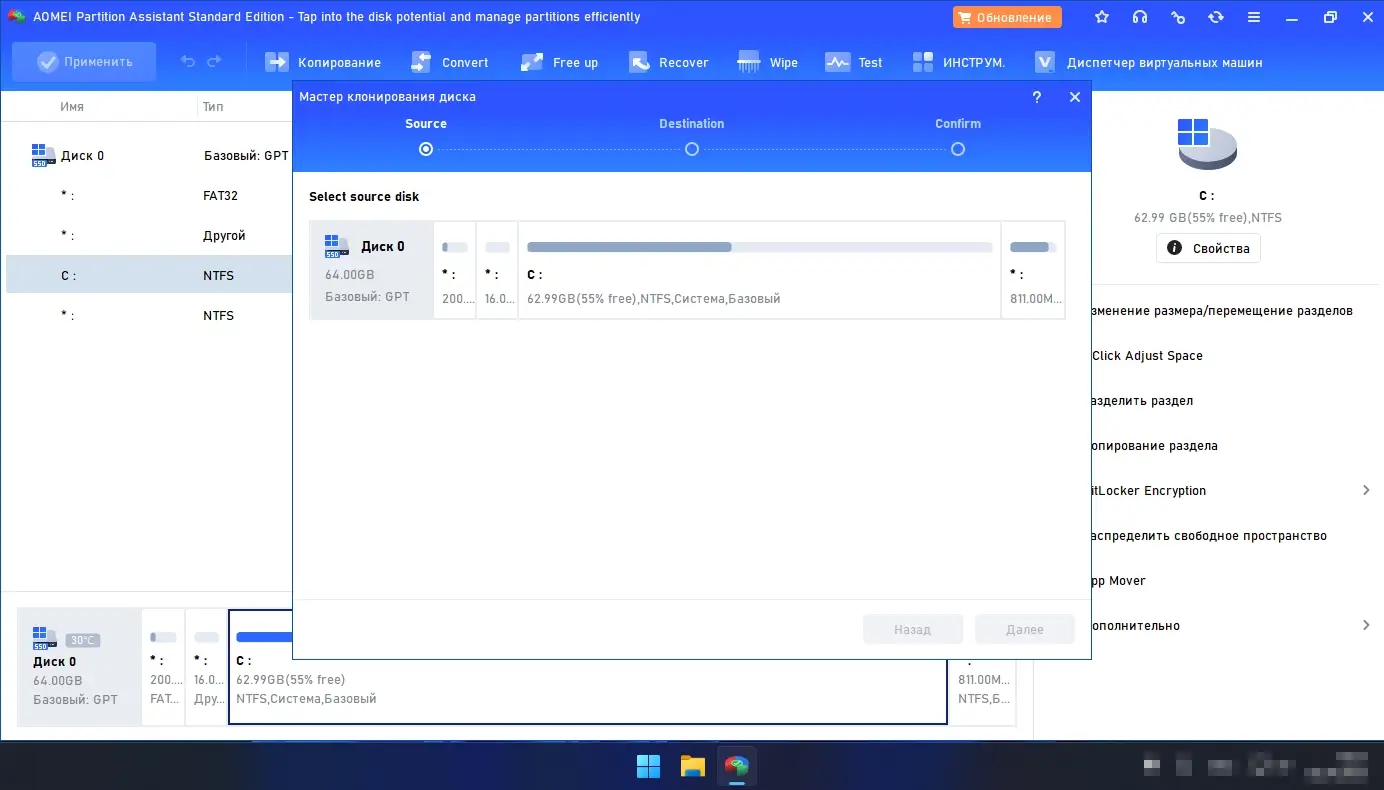Click the headset support icon
Screen dimensions: 1384x790
1140,17
